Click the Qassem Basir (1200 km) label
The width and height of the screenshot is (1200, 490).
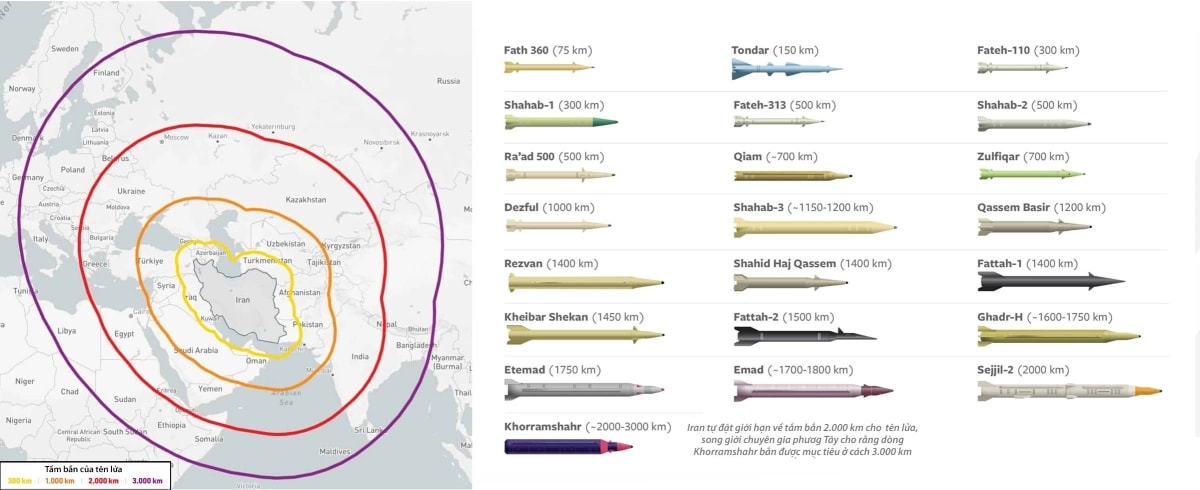[1041, 207]
